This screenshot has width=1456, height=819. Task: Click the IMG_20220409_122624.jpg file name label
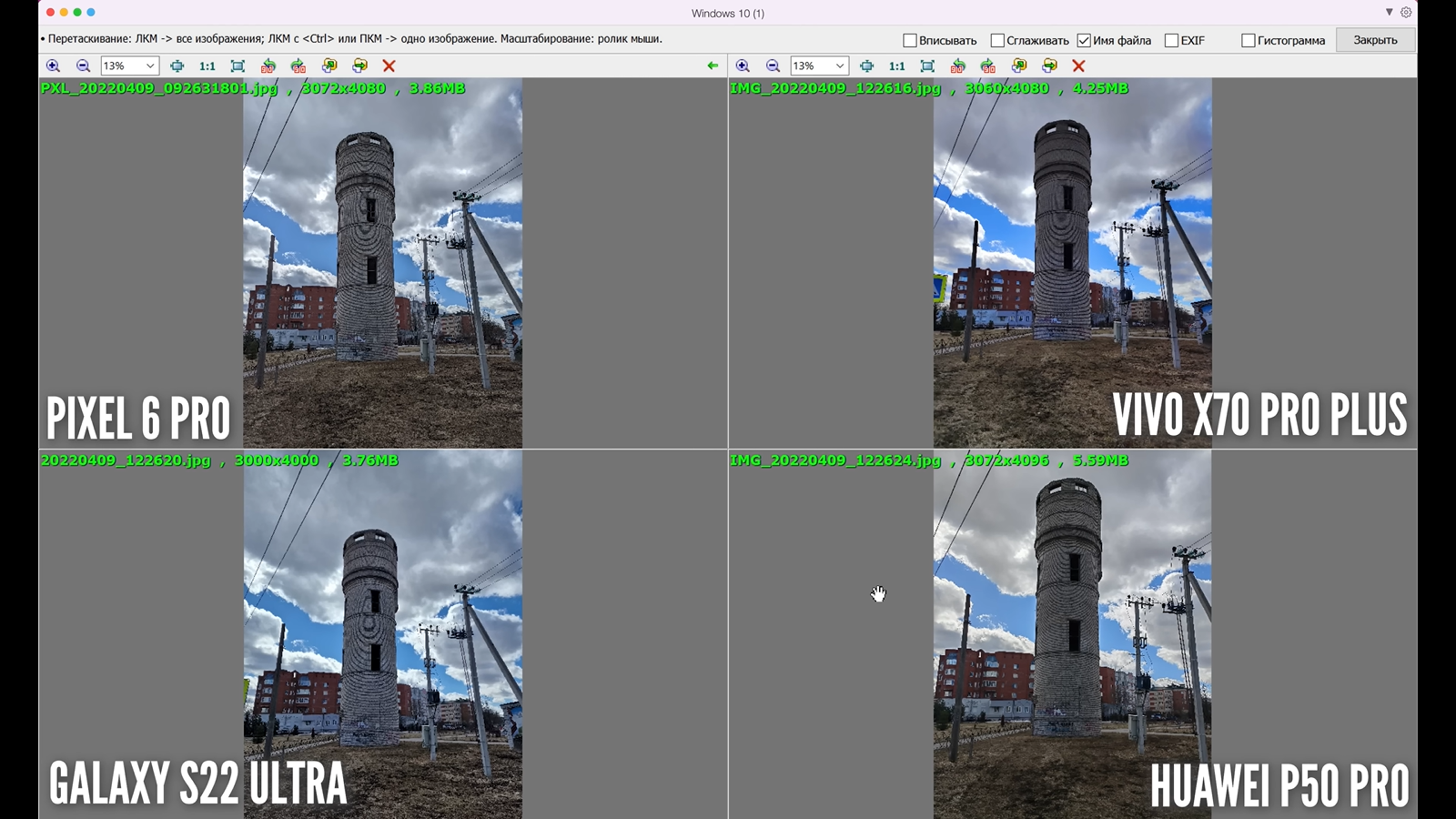pos(835,460)
